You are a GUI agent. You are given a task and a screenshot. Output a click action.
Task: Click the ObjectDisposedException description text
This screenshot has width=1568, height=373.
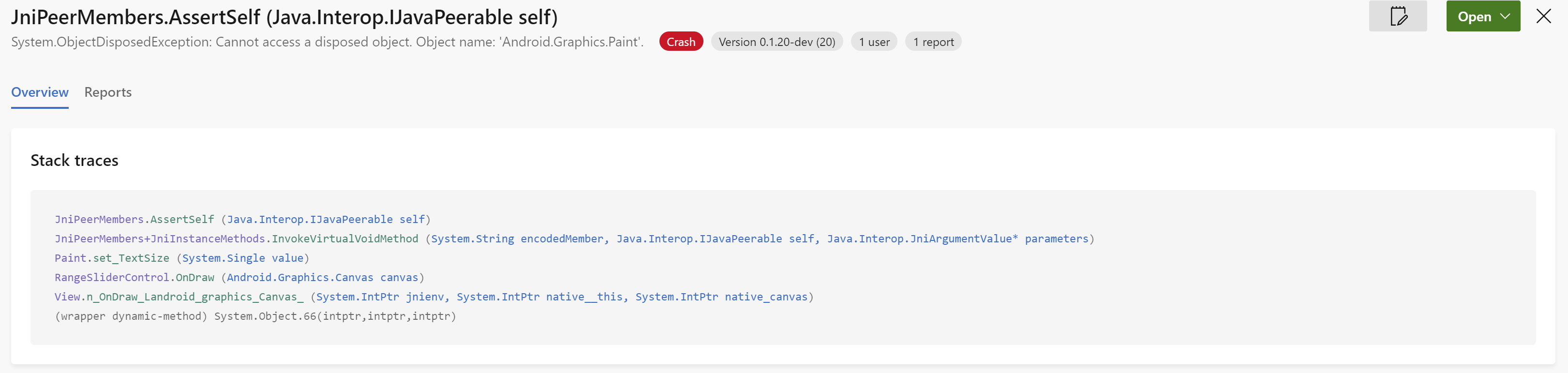coord(328,42)
